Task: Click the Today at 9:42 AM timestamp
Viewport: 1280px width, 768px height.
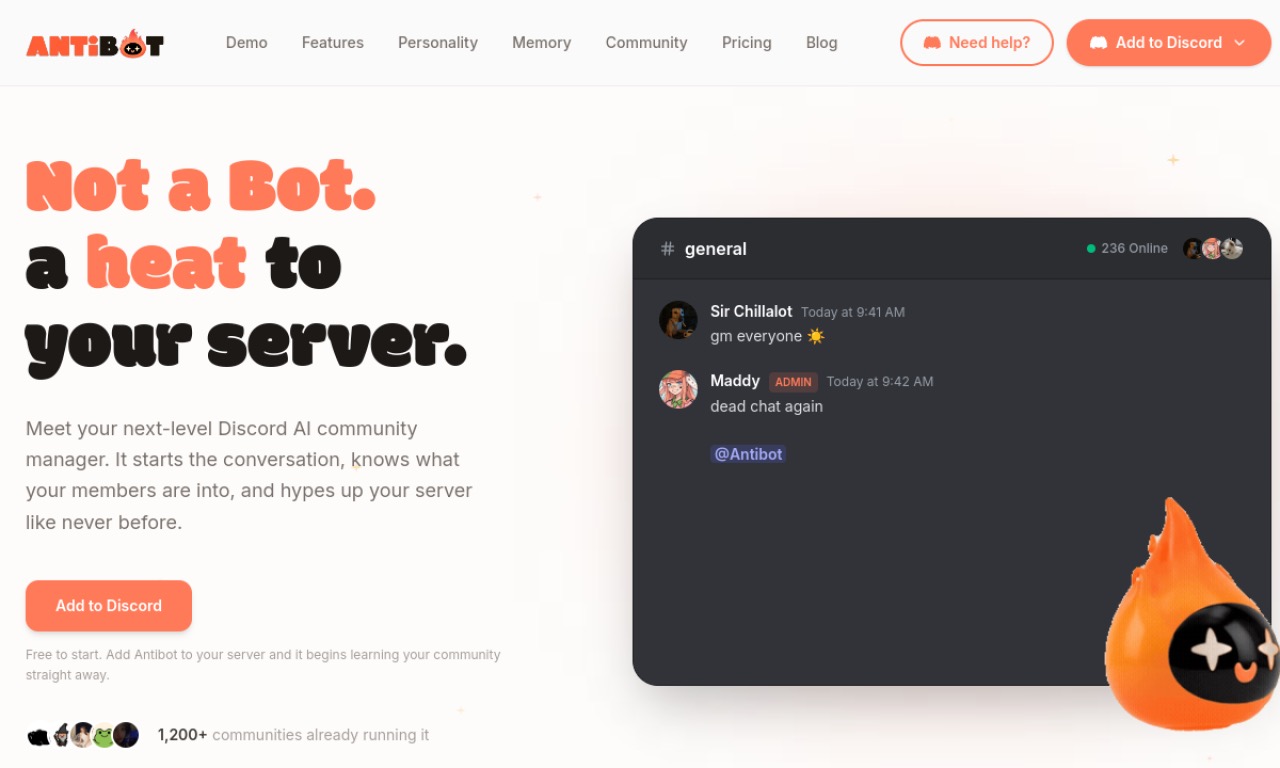Action: 880,381
